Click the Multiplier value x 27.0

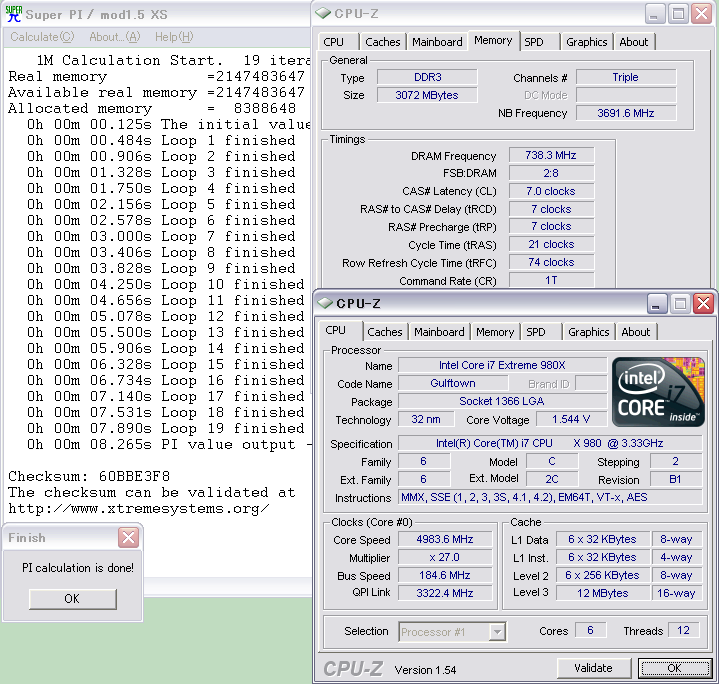pos(445,557)
